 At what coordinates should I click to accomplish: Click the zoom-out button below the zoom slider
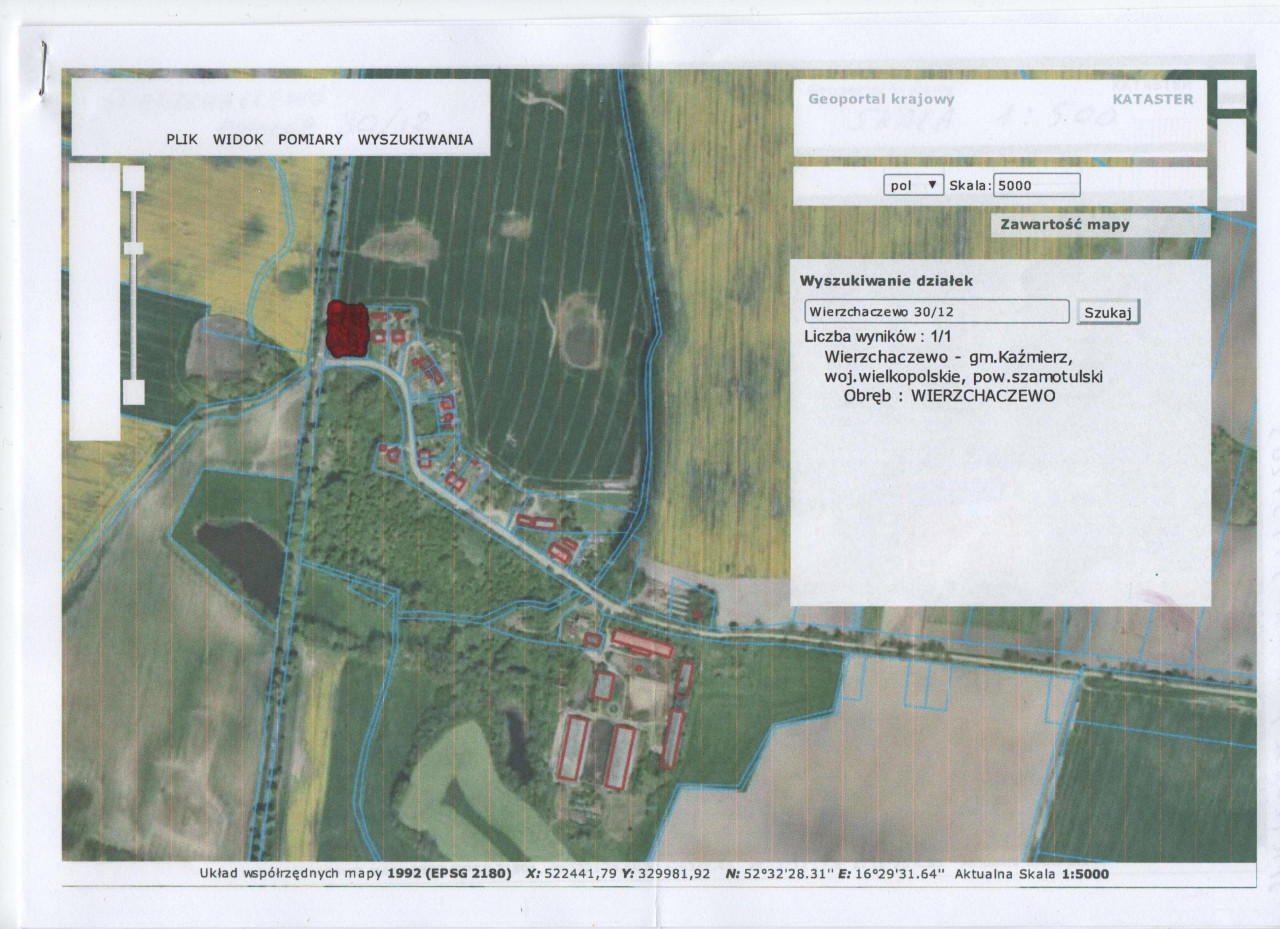pyautogui.click(x=133, y=392)
